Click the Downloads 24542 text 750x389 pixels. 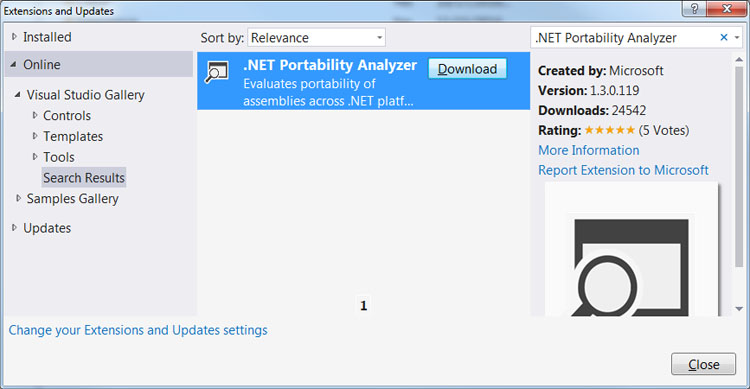tap(592, 111)
